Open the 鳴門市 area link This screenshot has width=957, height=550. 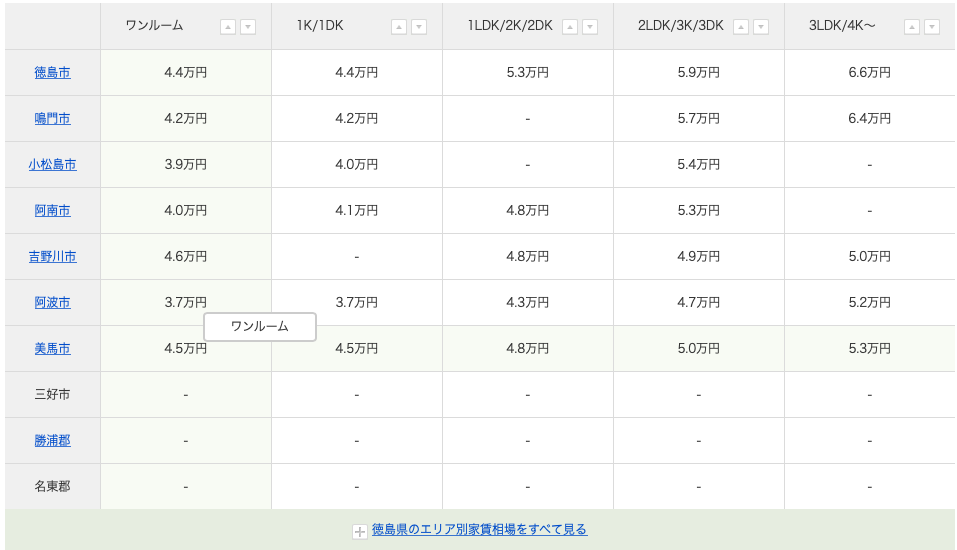tap(52, 118)
